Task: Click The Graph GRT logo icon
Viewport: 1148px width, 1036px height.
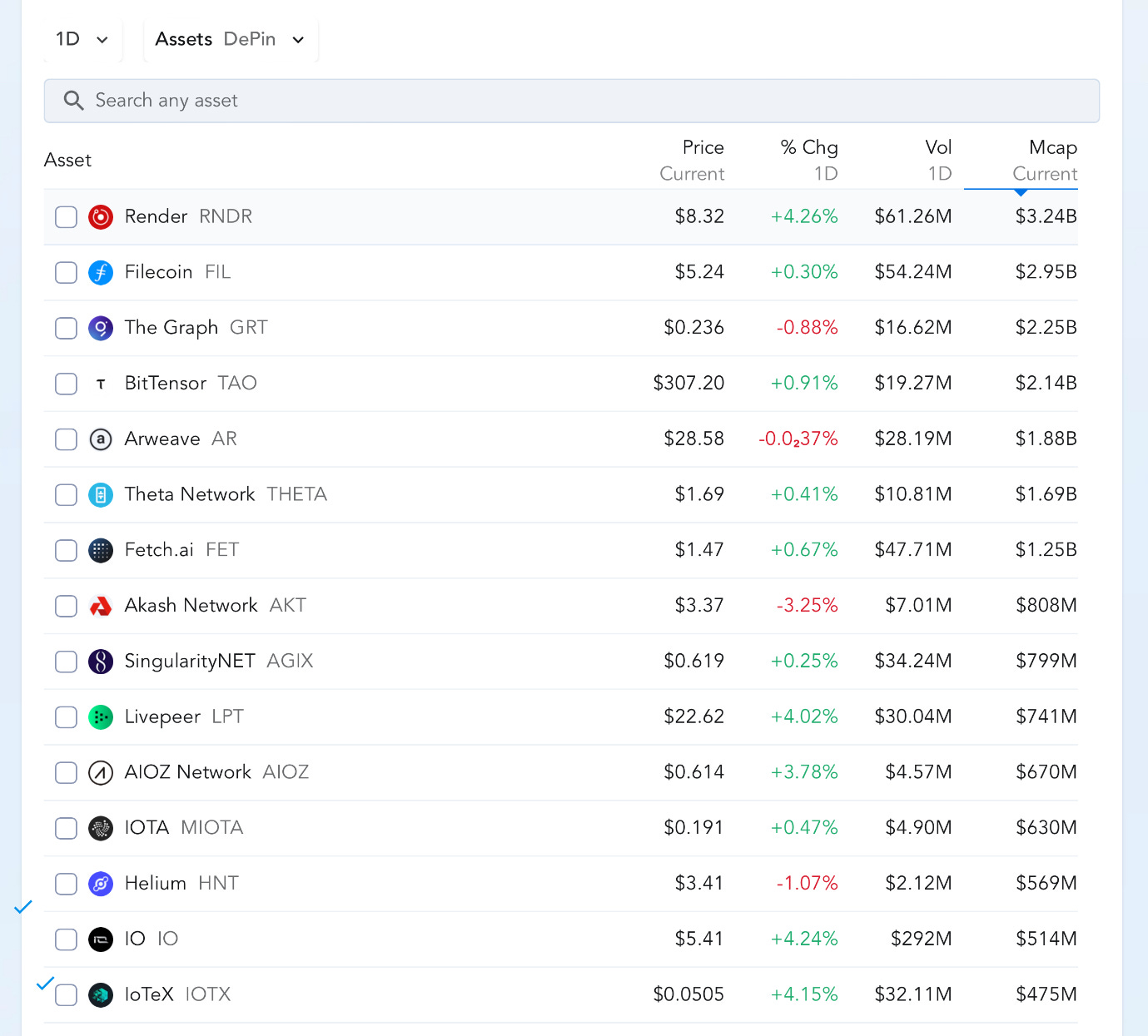Action: 101,328
